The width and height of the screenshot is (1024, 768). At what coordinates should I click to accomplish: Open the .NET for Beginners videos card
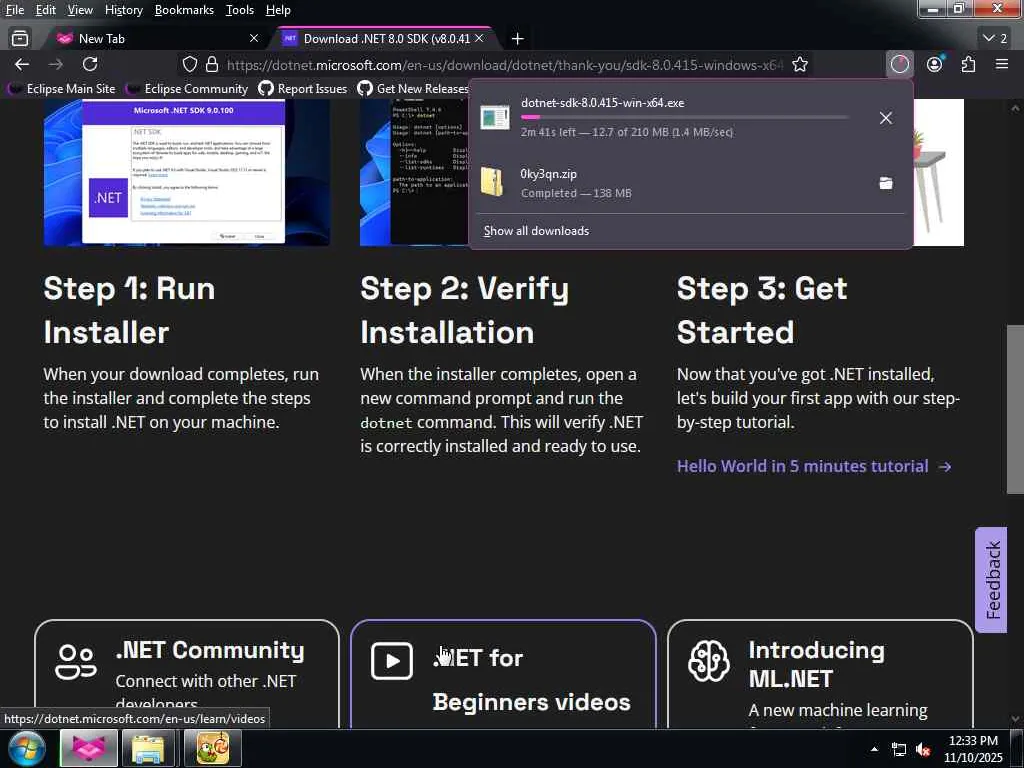tap(503, 674)
